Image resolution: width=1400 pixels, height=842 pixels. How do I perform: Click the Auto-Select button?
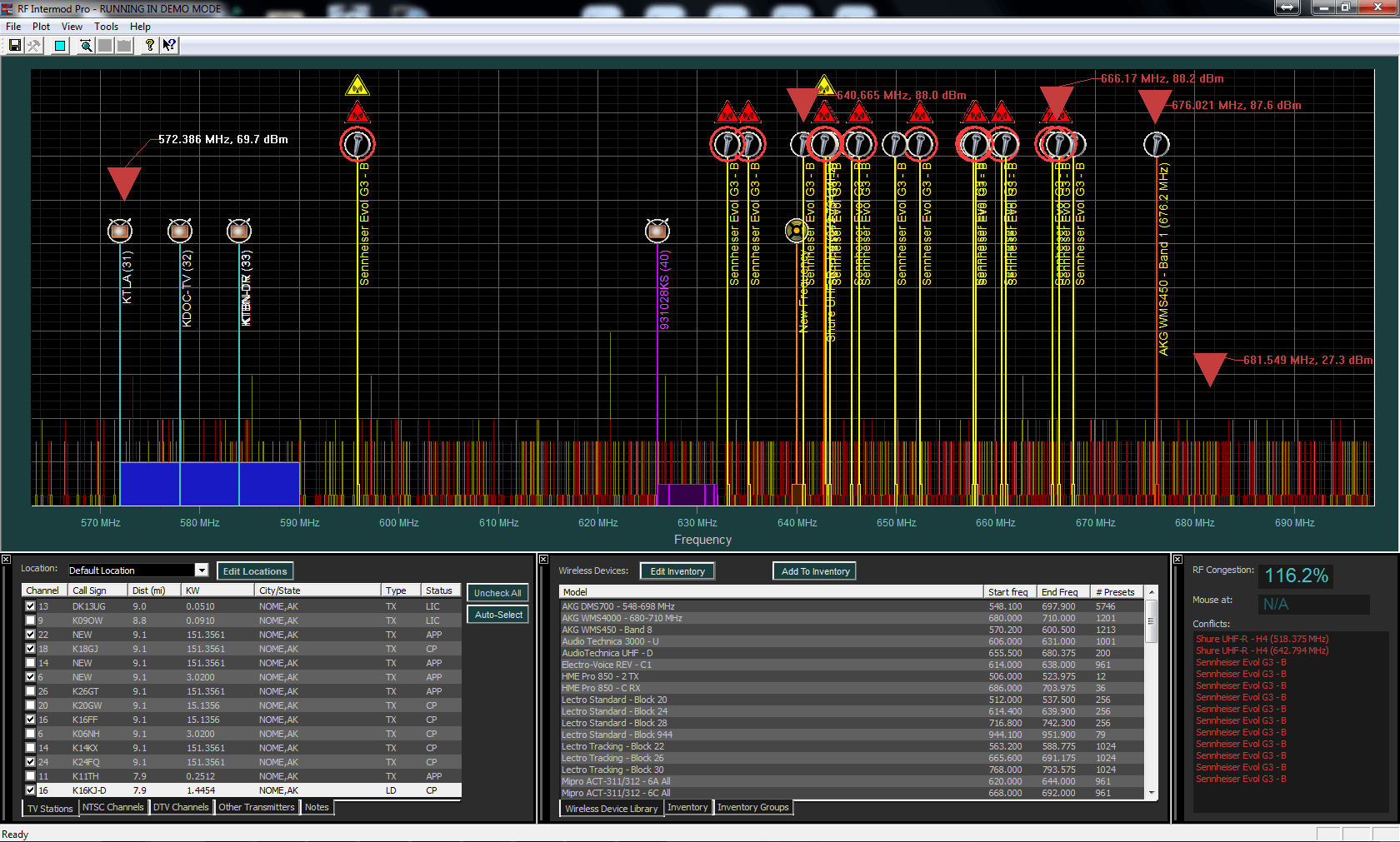(498, 615)
